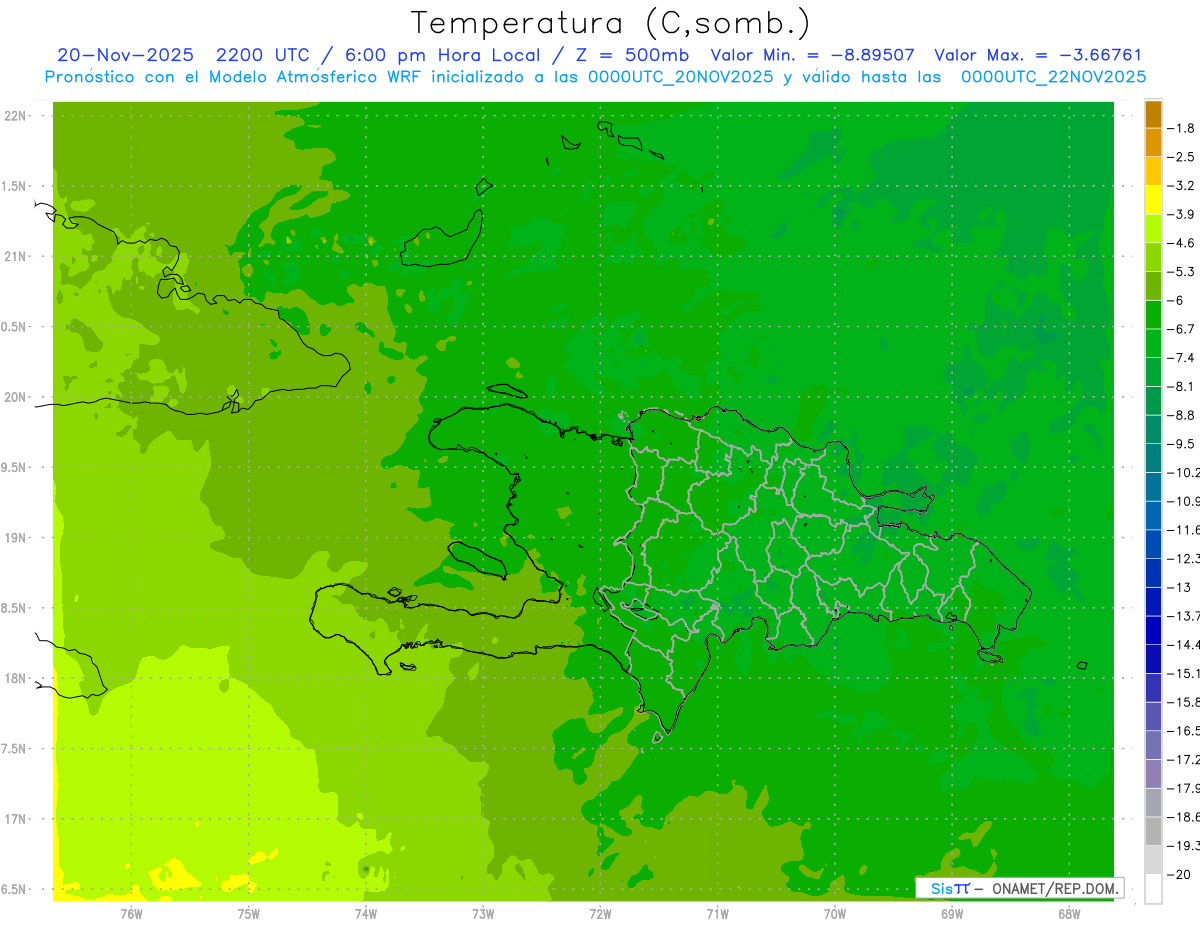Click the '74W' longitude label
This screenshot has width=1200, height=927.
coord(366,914)
